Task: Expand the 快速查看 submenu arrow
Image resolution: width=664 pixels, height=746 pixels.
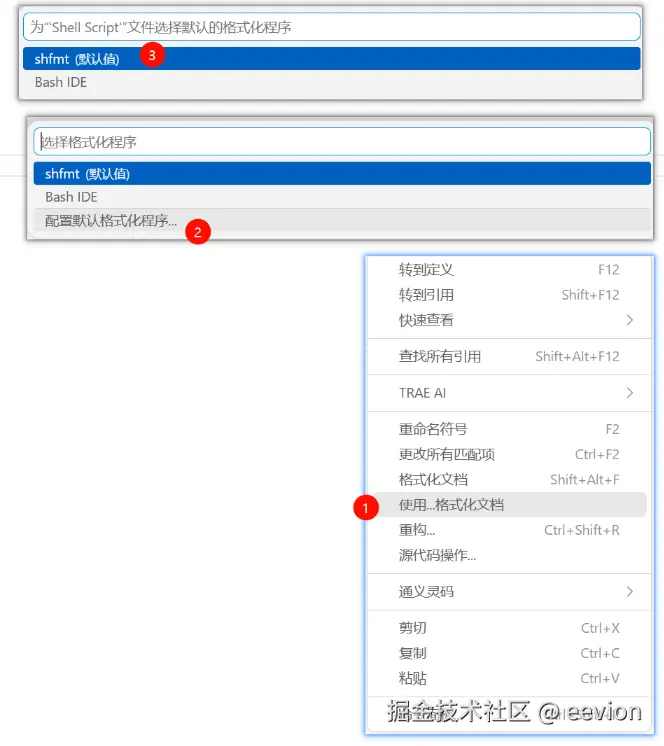Action: pos(630,320)
